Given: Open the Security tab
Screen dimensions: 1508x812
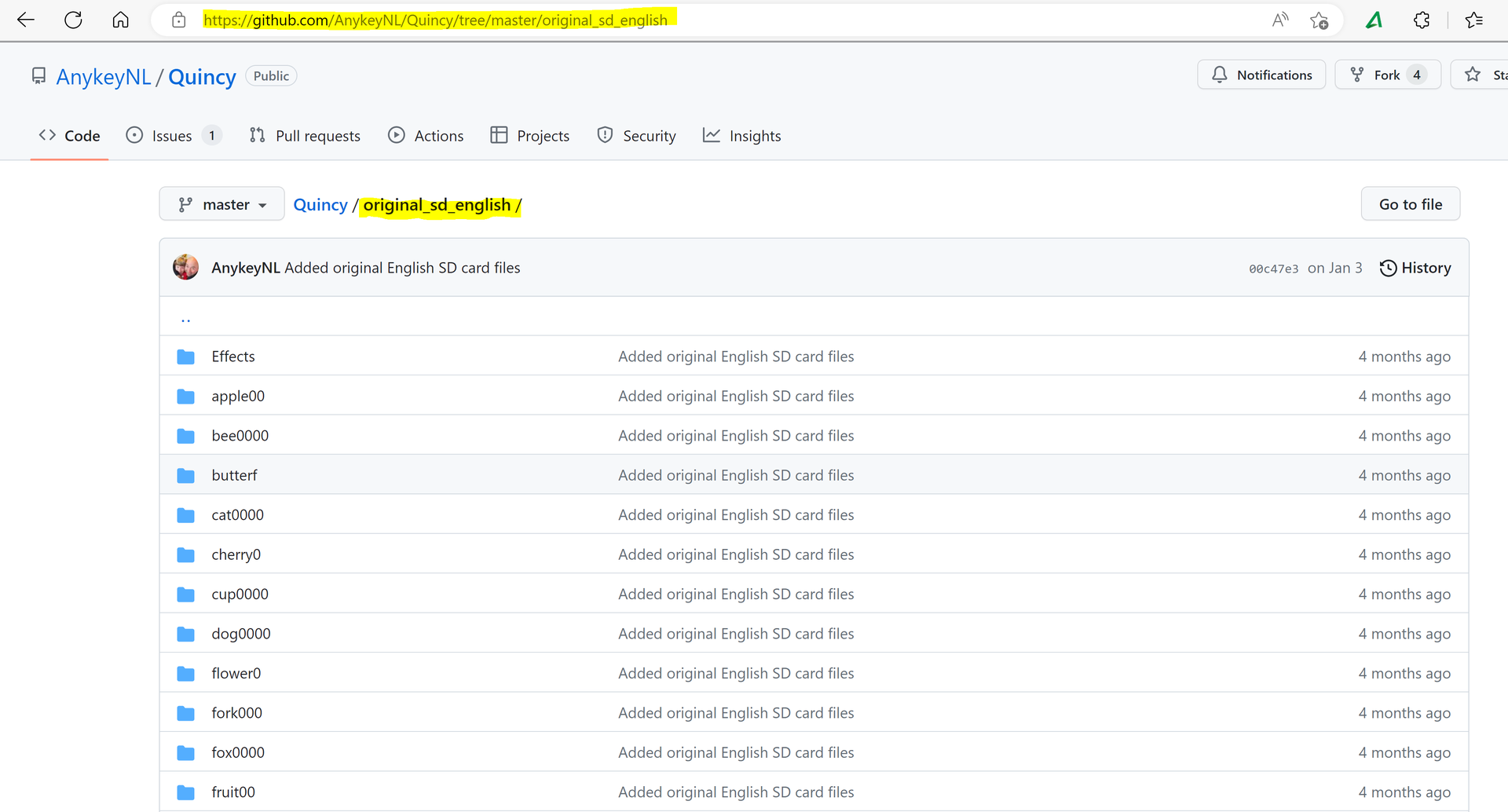Looking at the screenshot, I should (636, 136).
